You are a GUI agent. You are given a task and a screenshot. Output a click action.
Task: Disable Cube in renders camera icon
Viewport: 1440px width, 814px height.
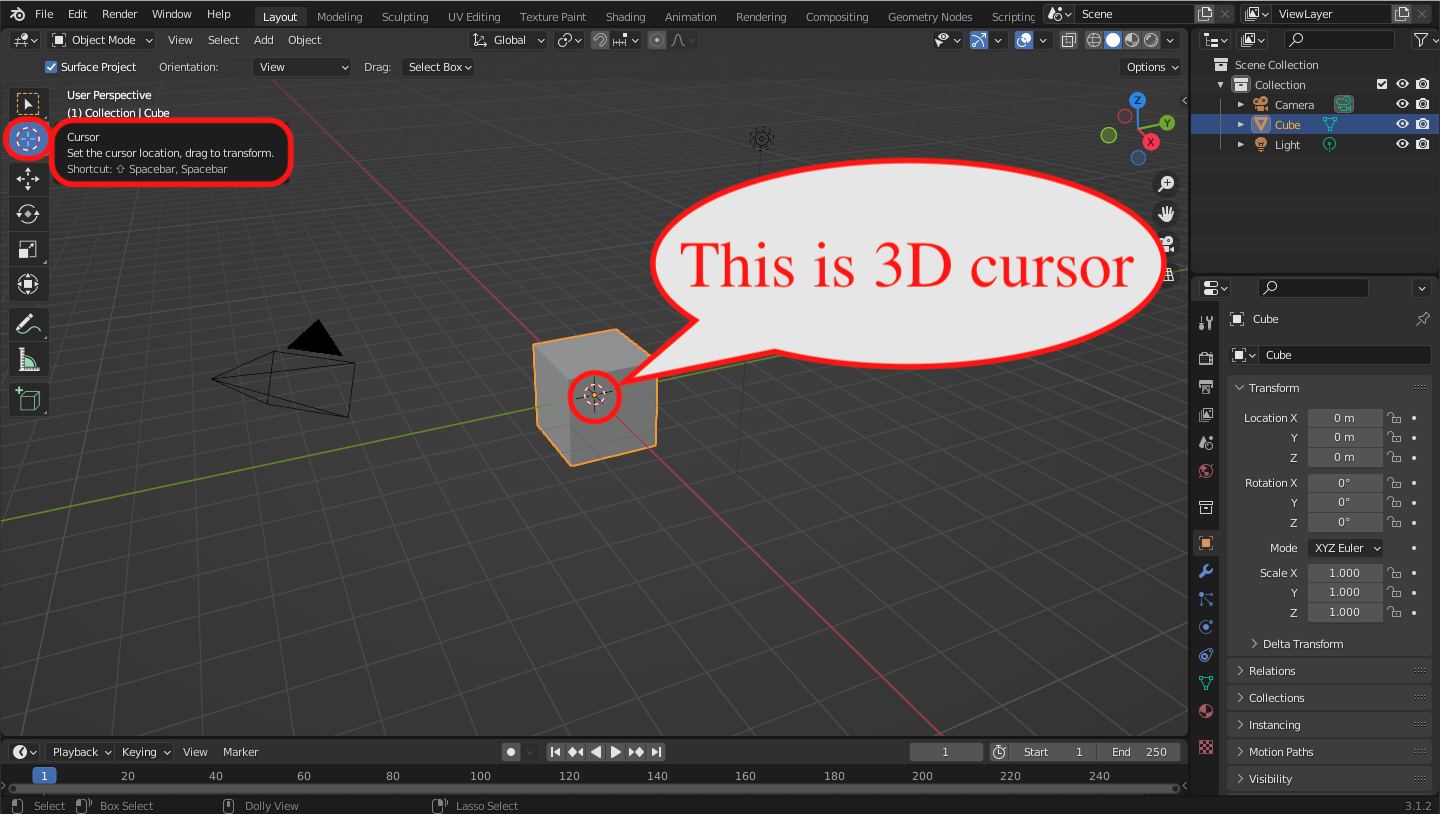[1422, 125]
